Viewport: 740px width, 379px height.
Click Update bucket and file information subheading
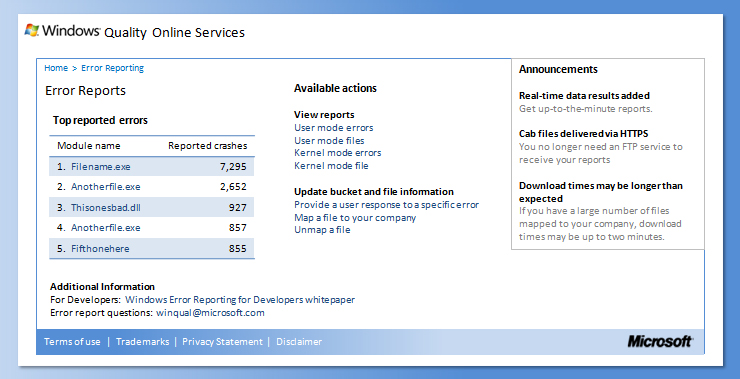tap(374, 192)
